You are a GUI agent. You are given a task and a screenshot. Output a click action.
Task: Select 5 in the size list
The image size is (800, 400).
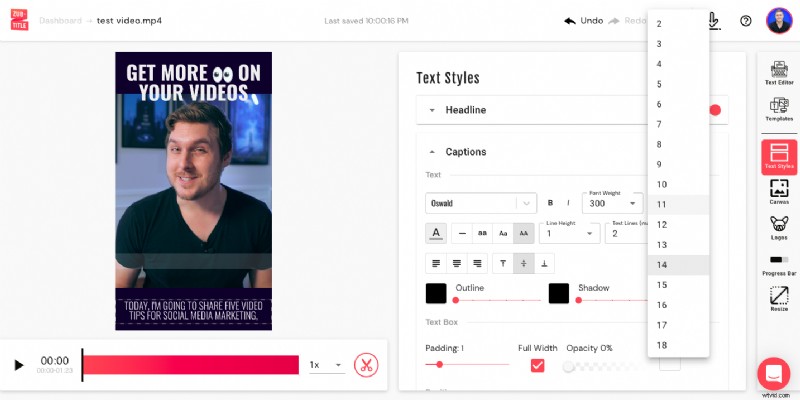[678, 84]
